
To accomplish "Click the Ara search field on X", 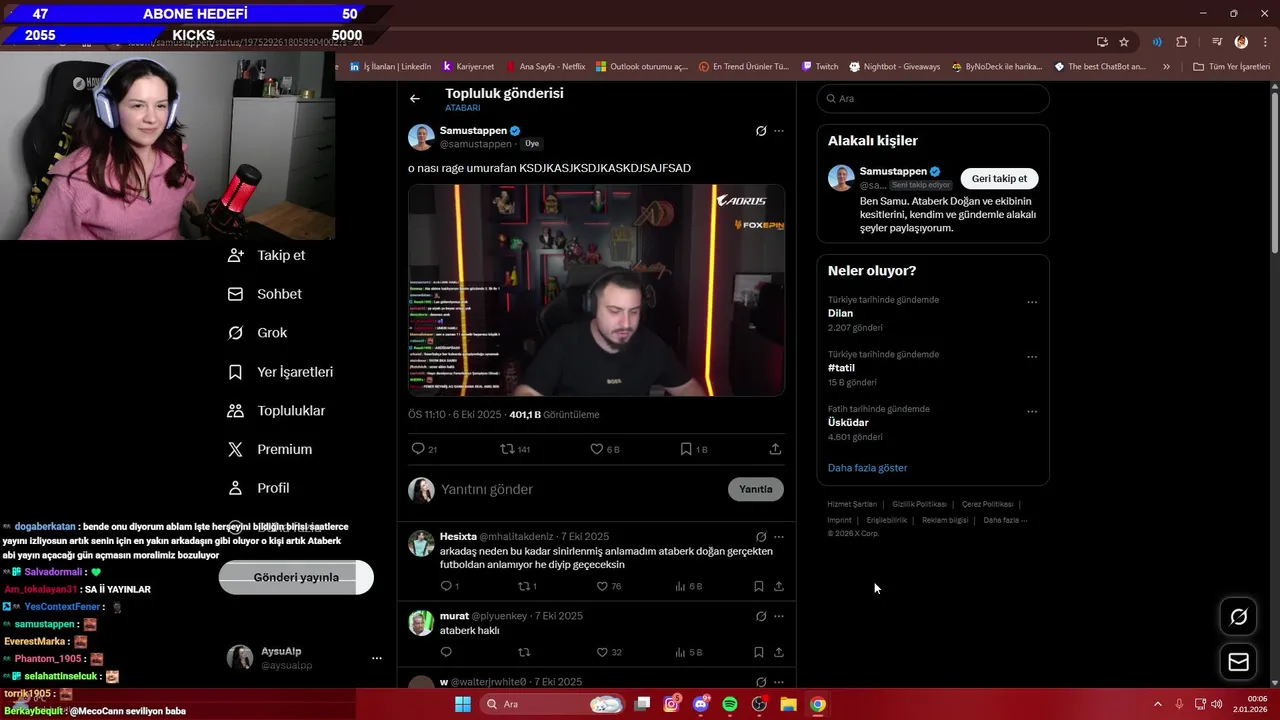I will click(x=933, y=99).
